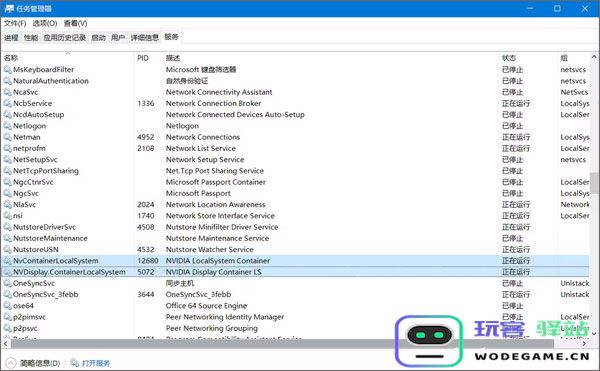600x371 pixels.
Task: Click the NgcCtnrSvc service gear icon
Action: click(x=7, y=182)
